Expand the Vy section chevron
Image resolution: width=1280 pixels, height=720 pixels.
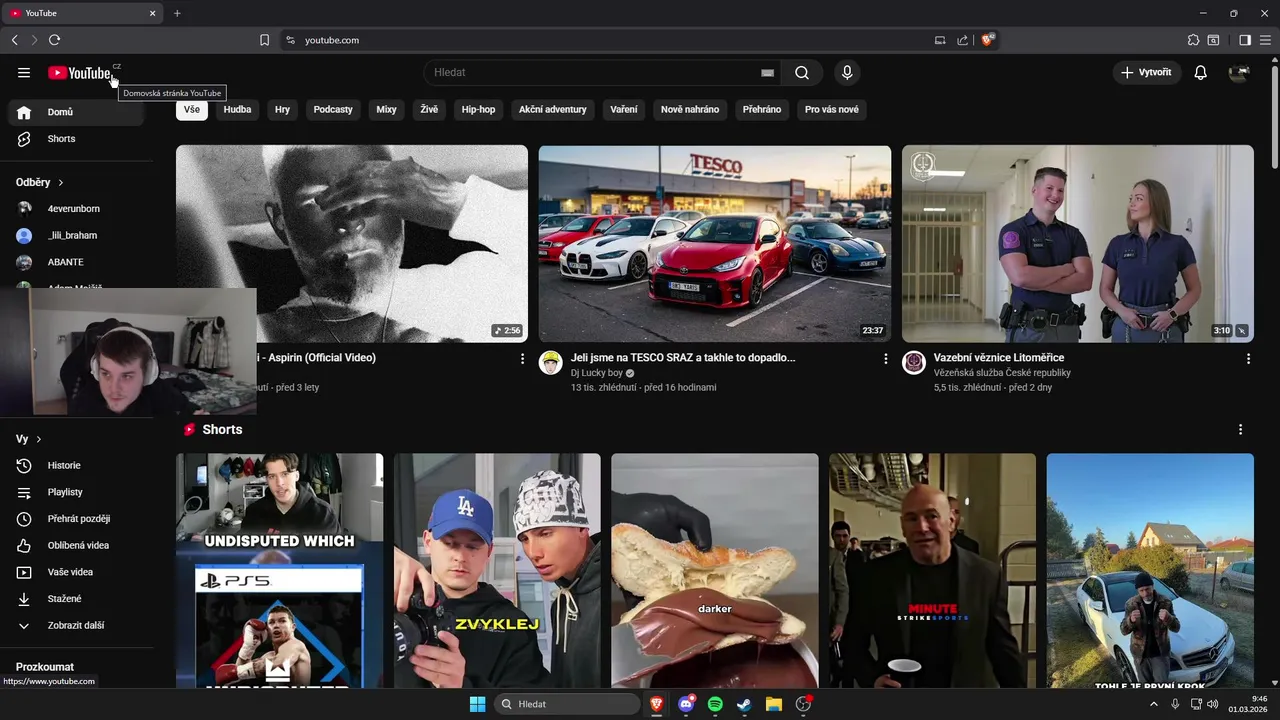(39, 439)
